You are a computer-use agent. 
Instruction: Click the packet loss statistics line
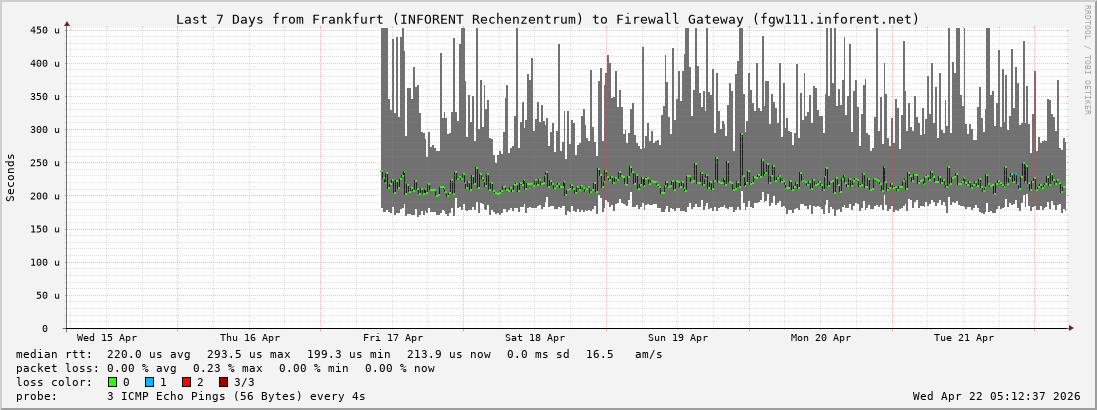pos(225,368)
